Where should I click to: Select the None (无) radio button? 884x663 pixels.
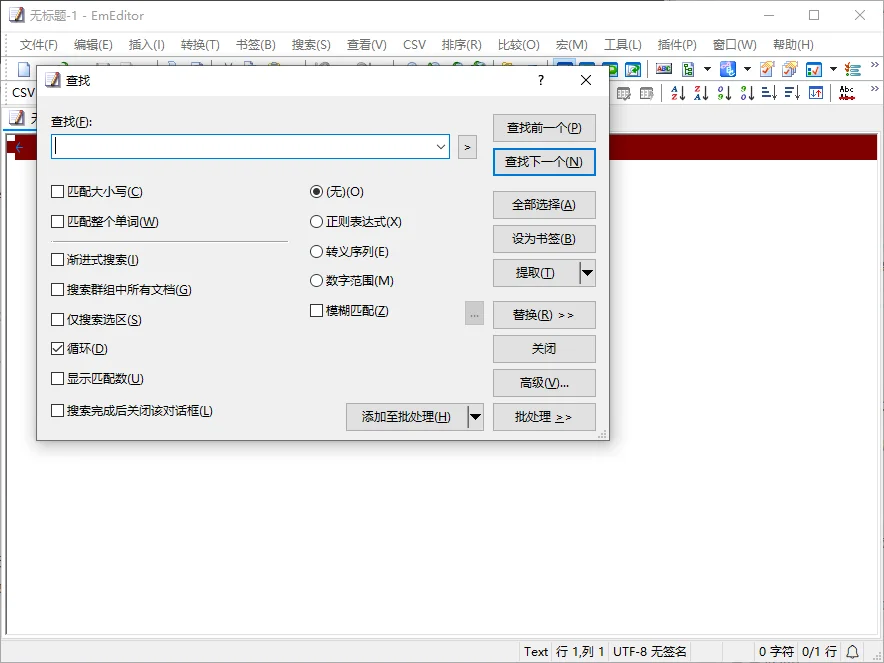316,192
